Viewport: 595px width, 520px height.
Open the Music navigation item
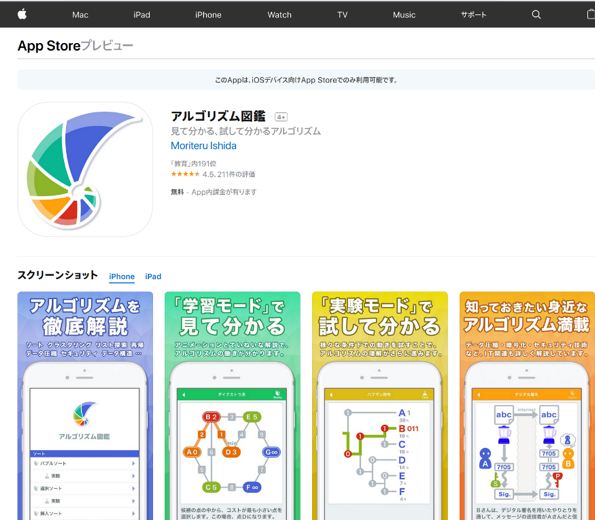[404, 15]
